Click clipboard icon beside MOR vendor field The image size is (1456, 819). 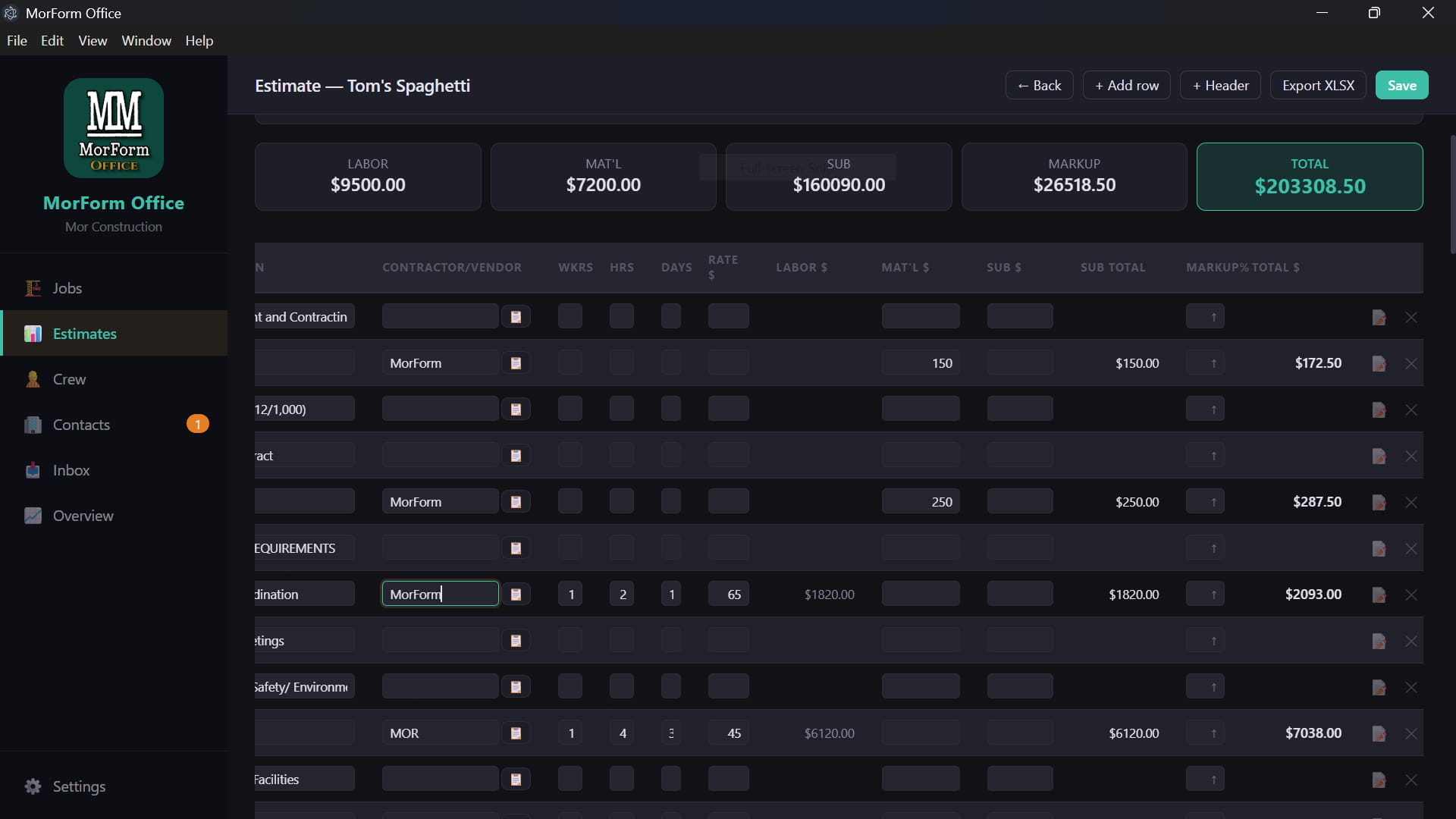(516, 733)
